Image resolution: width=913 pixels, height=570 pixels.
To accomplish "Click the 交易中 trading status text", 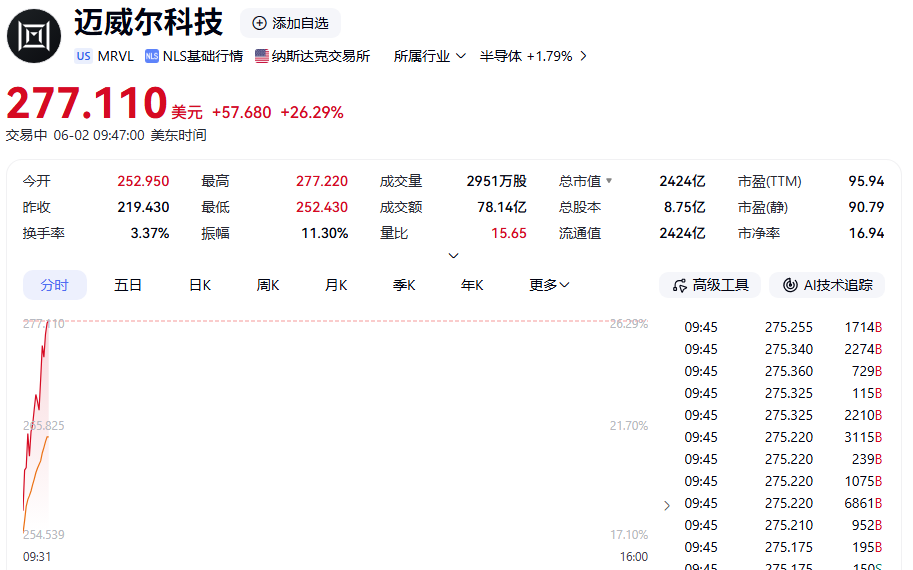I will (27, 135).
